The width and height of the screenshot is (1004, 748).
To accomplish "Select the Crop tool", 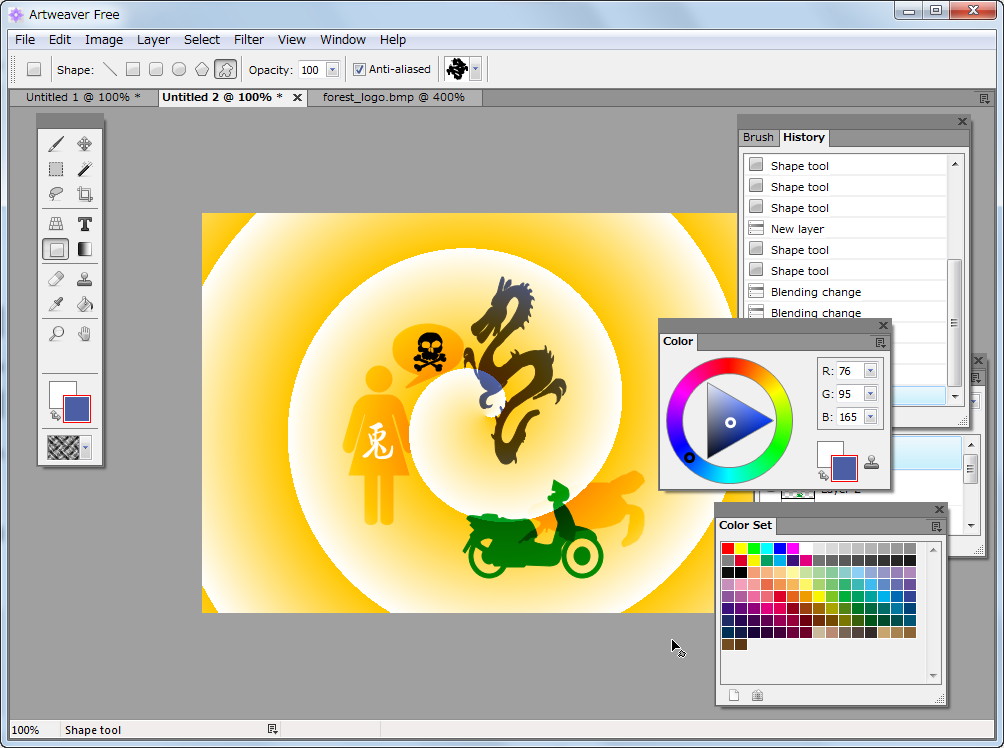I will [x=85, y=193].
